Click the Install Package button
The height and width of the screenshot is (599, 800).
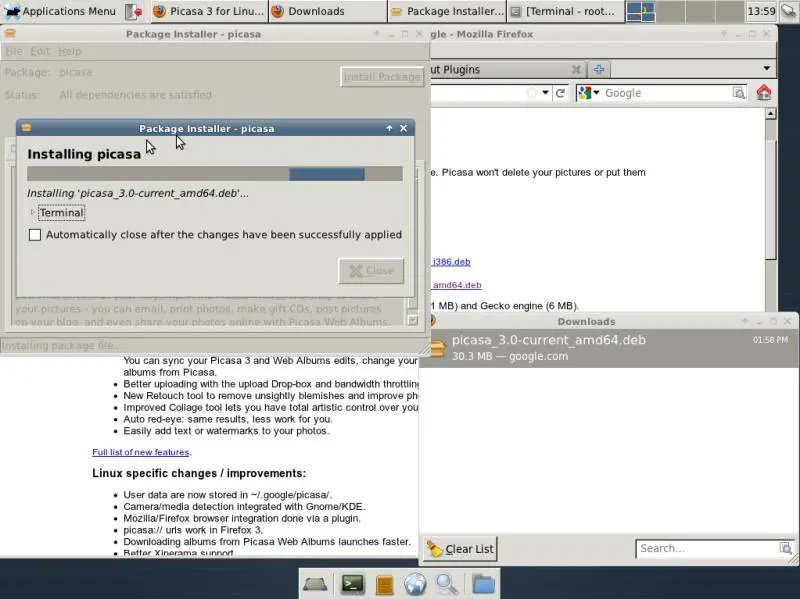coord(382,77)
